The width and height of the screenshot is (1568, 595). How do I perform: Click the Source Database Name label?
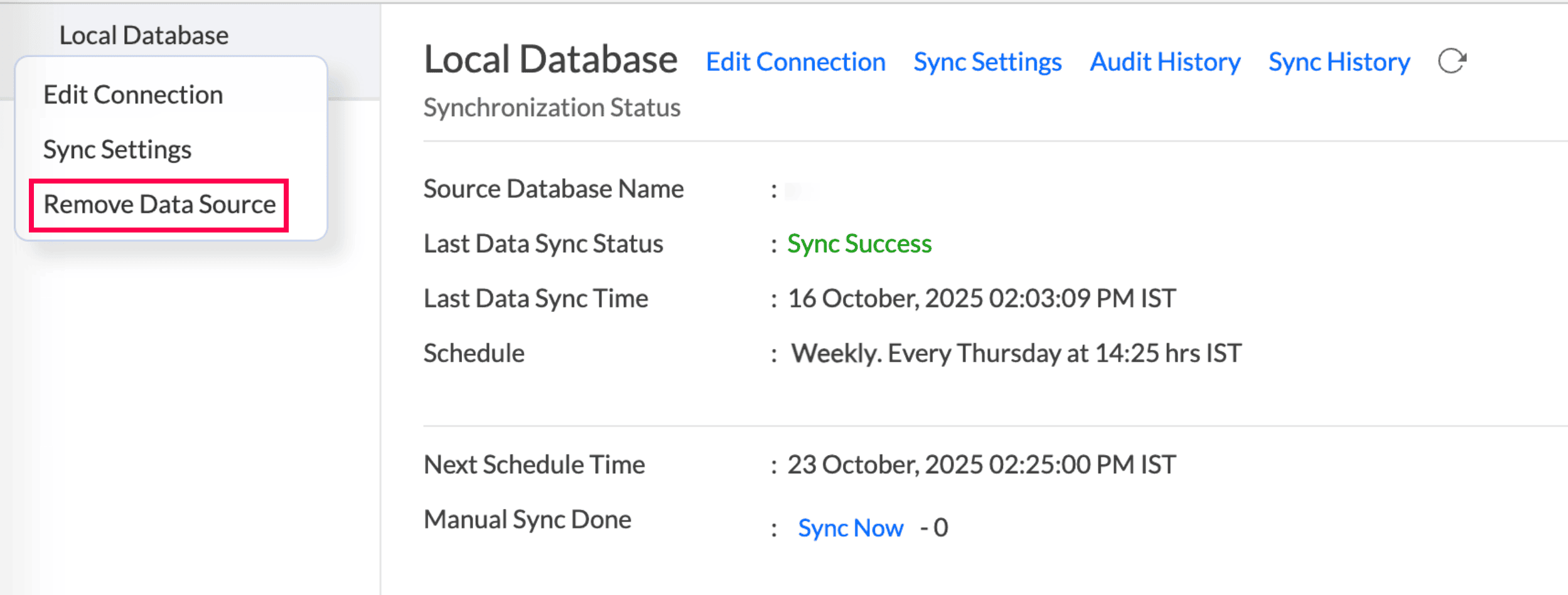click(553, 189)
